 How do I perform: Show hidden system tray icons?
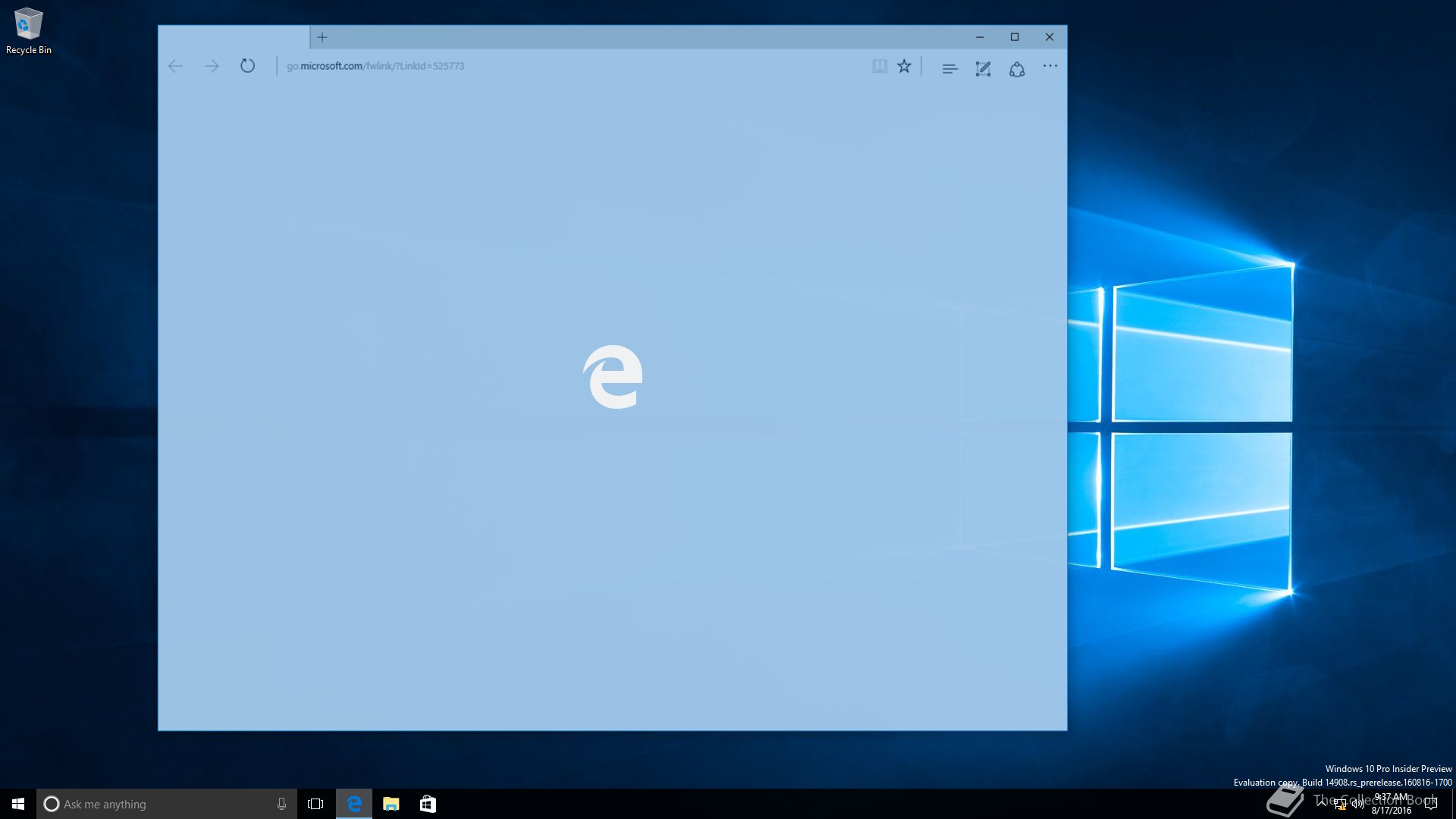click(x=1322, y=804)
